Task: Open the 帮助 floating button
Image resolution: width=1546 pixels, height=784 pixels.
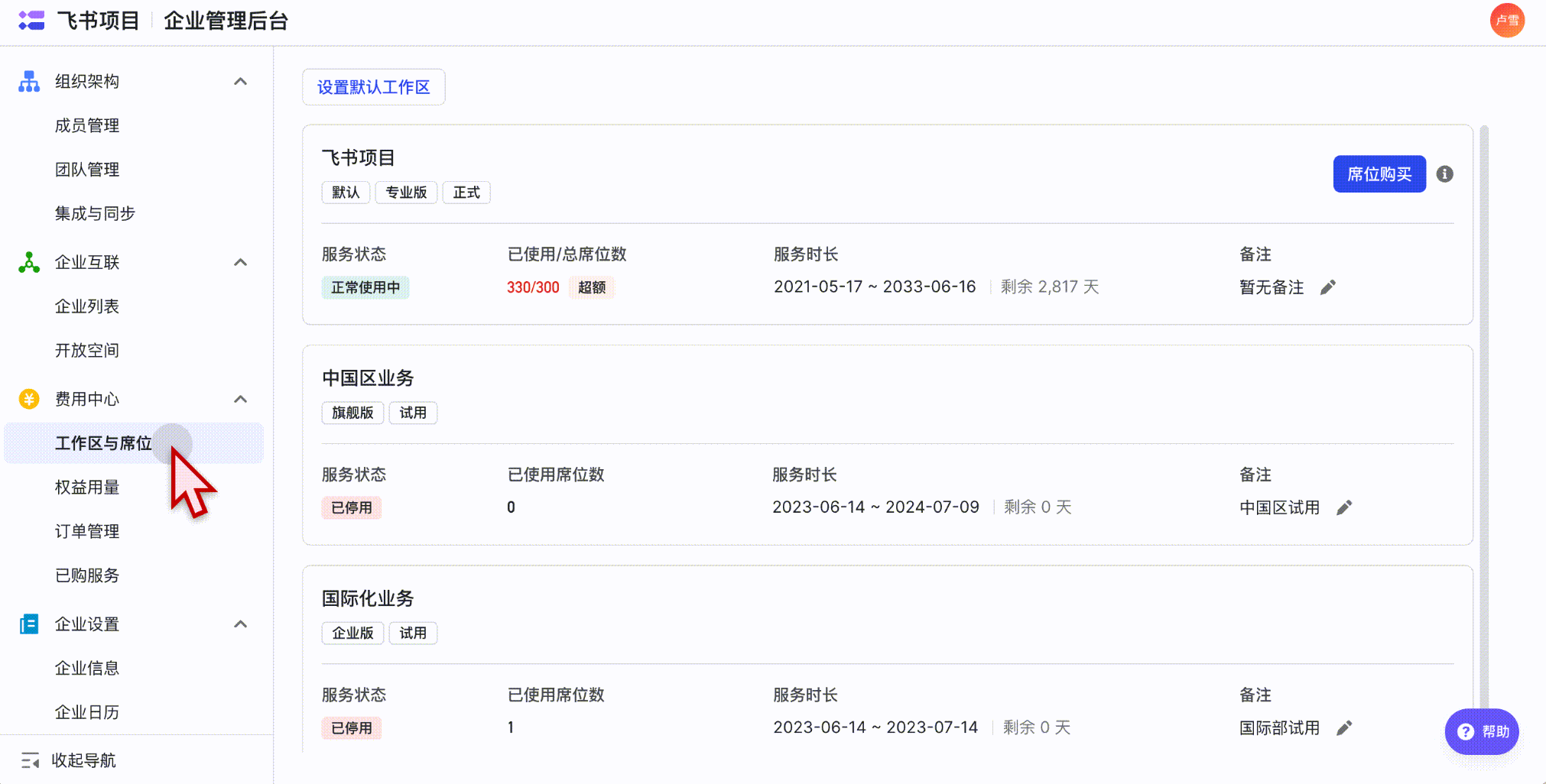Action: [x=1482, y=732]
